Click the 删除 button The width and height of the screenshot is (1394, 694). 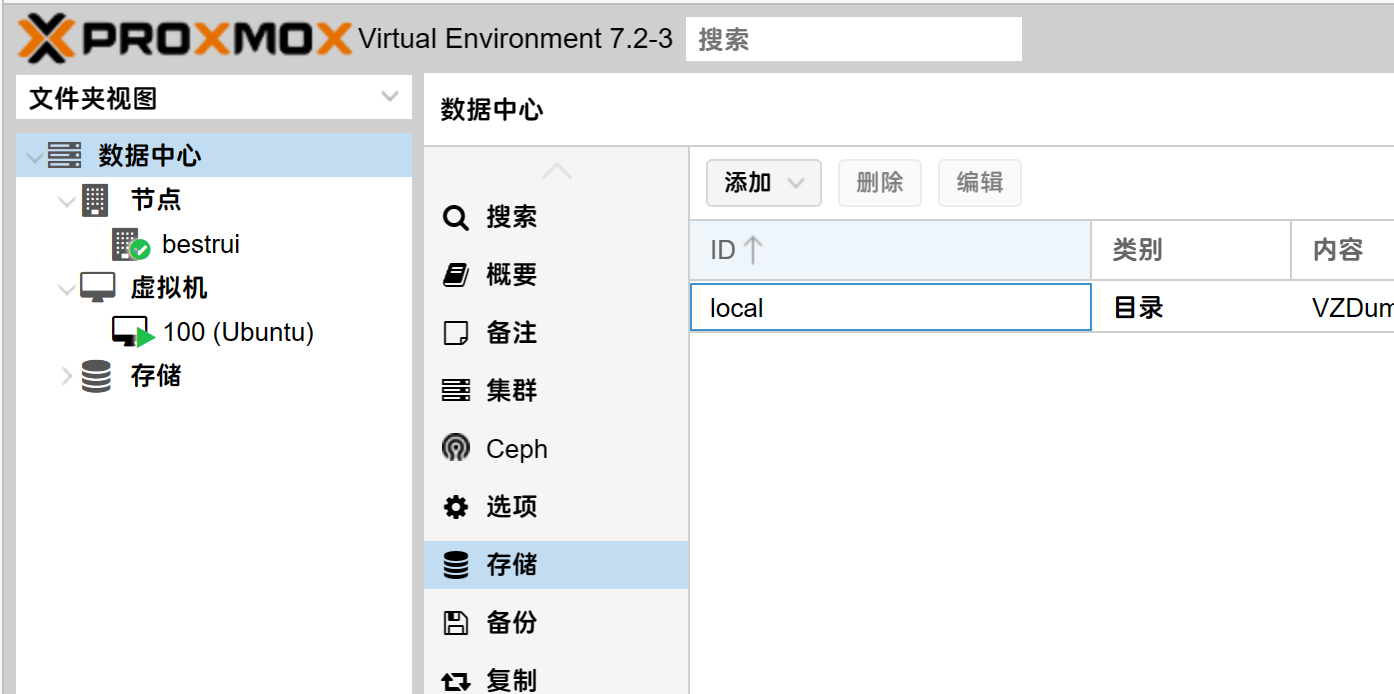880,183
